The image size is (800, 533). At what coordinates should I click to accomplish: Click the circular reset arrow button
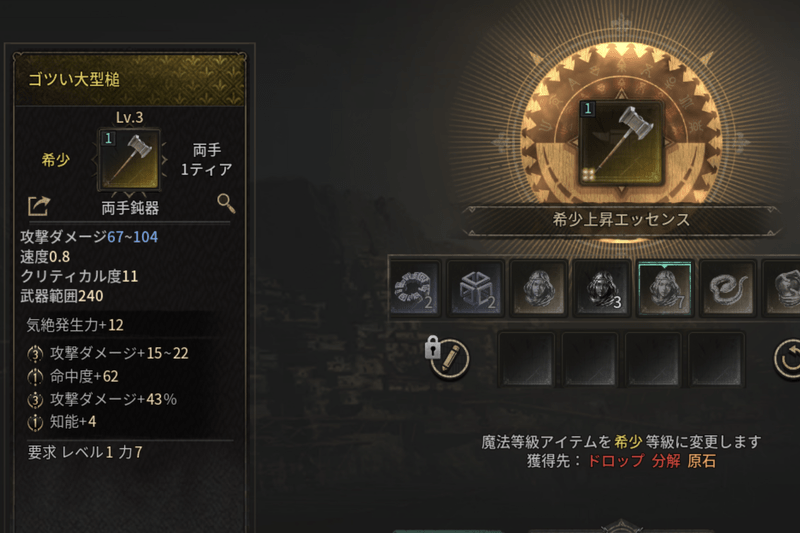coord(788,359)
